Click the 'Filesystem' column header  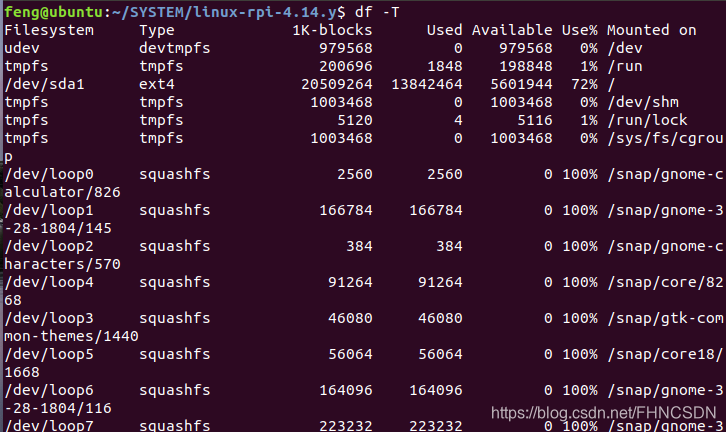[x=49, y=31]
